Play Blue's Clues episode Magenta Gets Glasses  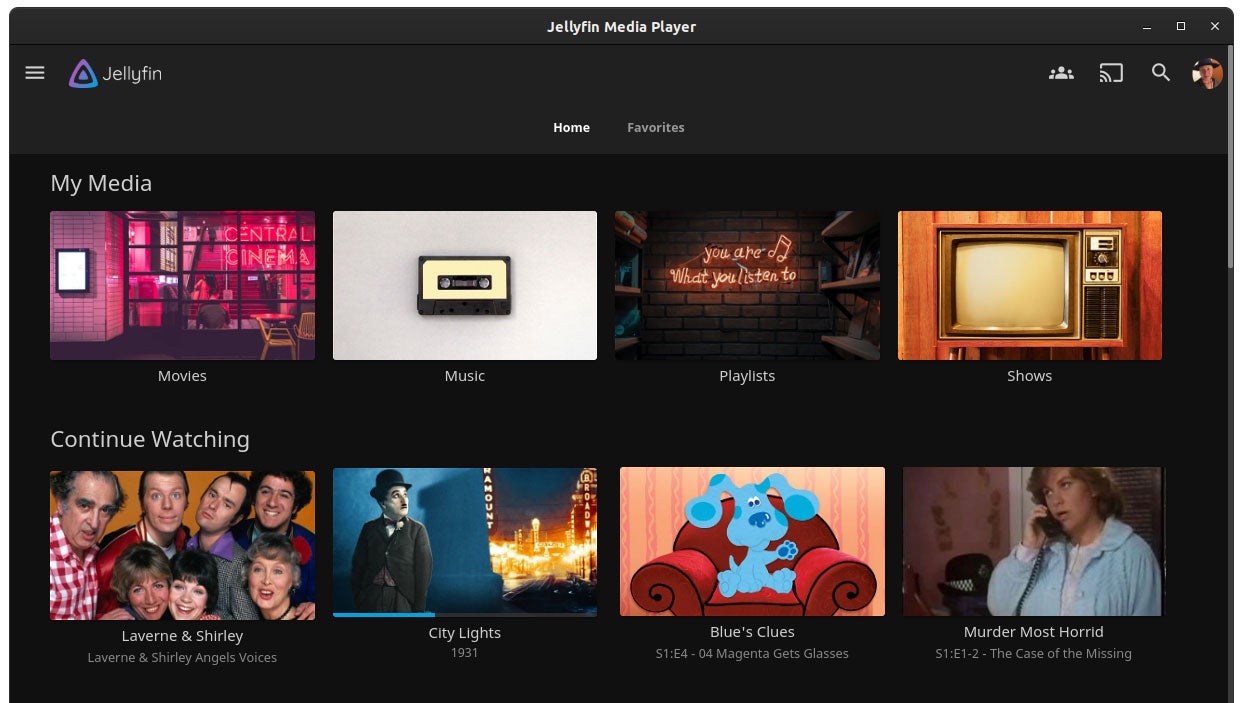(752, 541)
